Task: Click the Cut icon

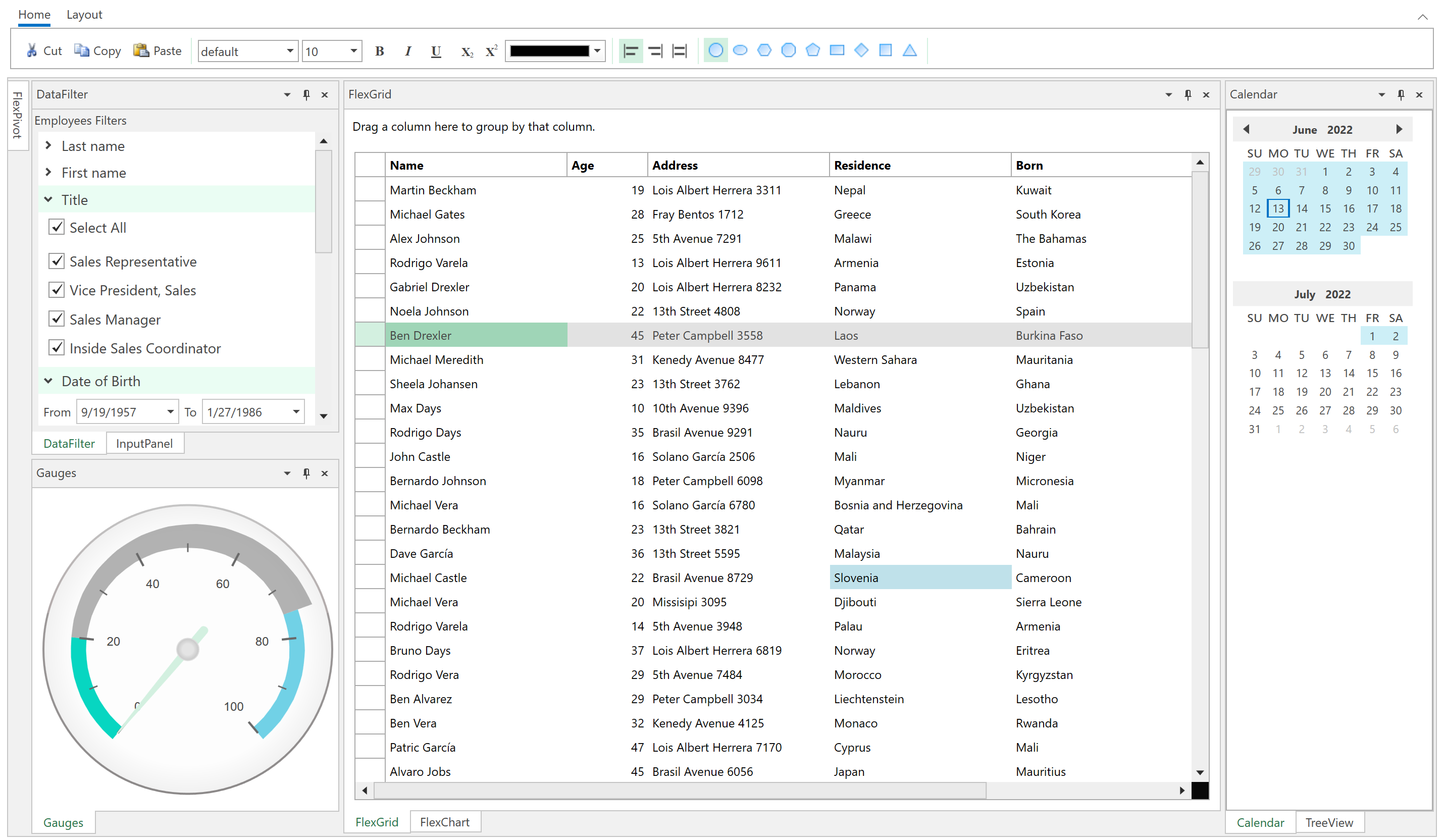Action: click(x=32, y=51)
